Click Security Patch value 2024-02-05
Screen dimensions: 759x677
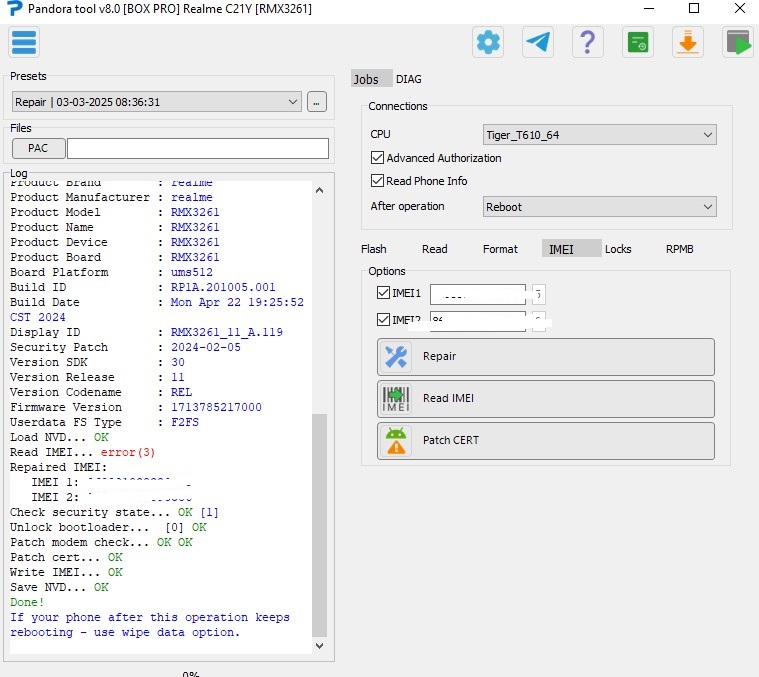point(206,347)
